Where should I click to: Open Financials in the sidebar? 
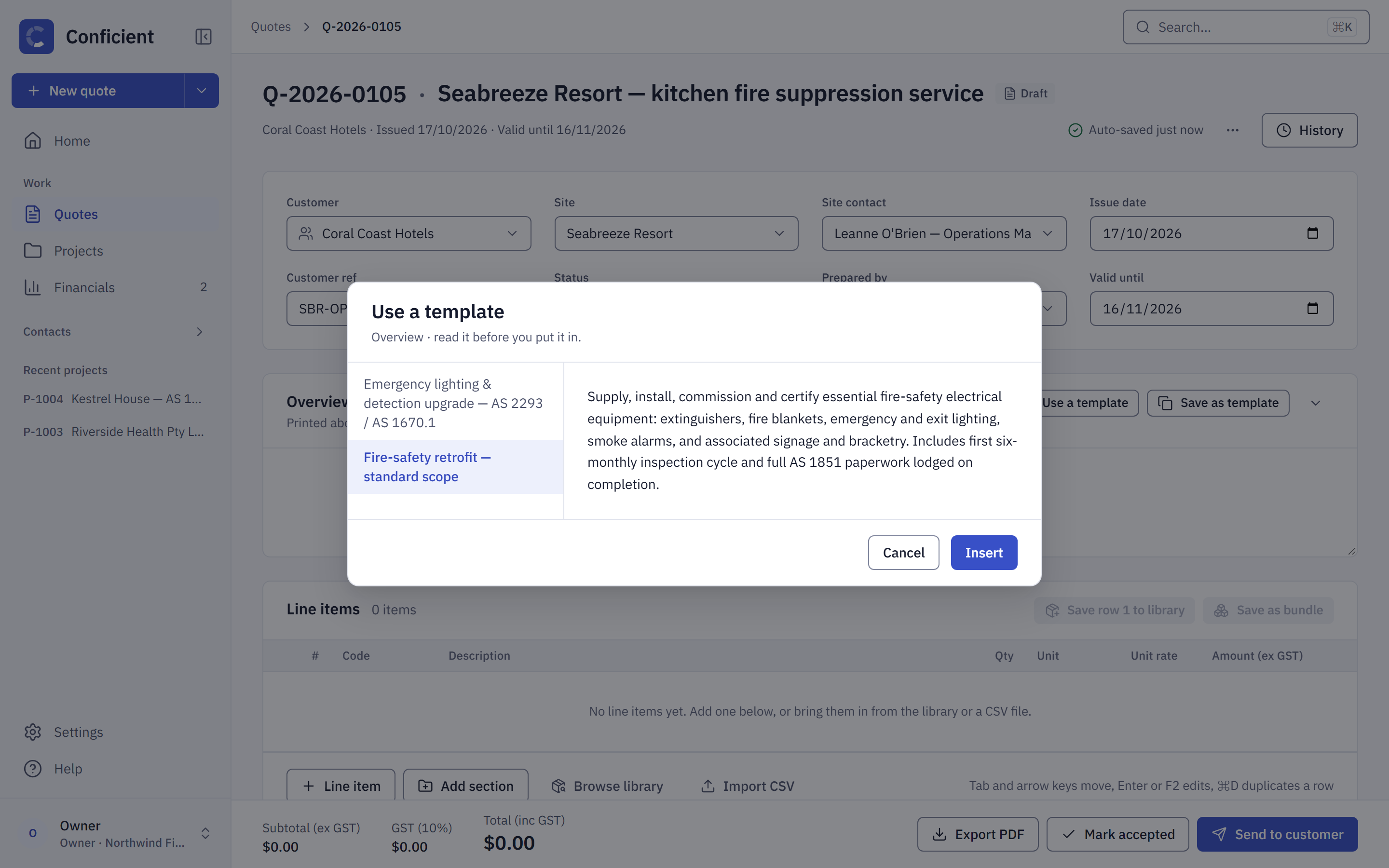point(115,287)
